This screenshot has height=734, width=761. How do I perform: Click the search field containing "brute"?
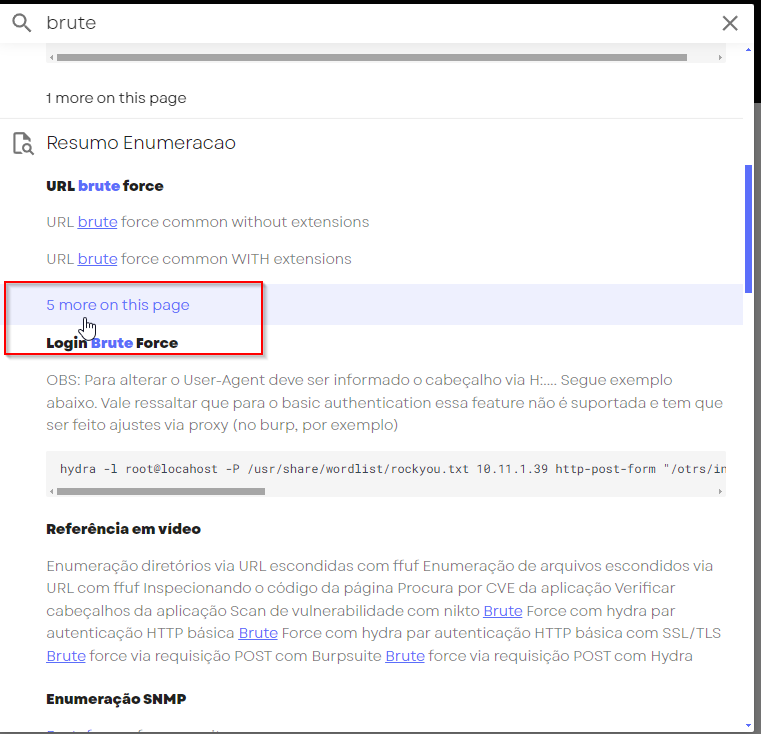[x=379, y=23]
